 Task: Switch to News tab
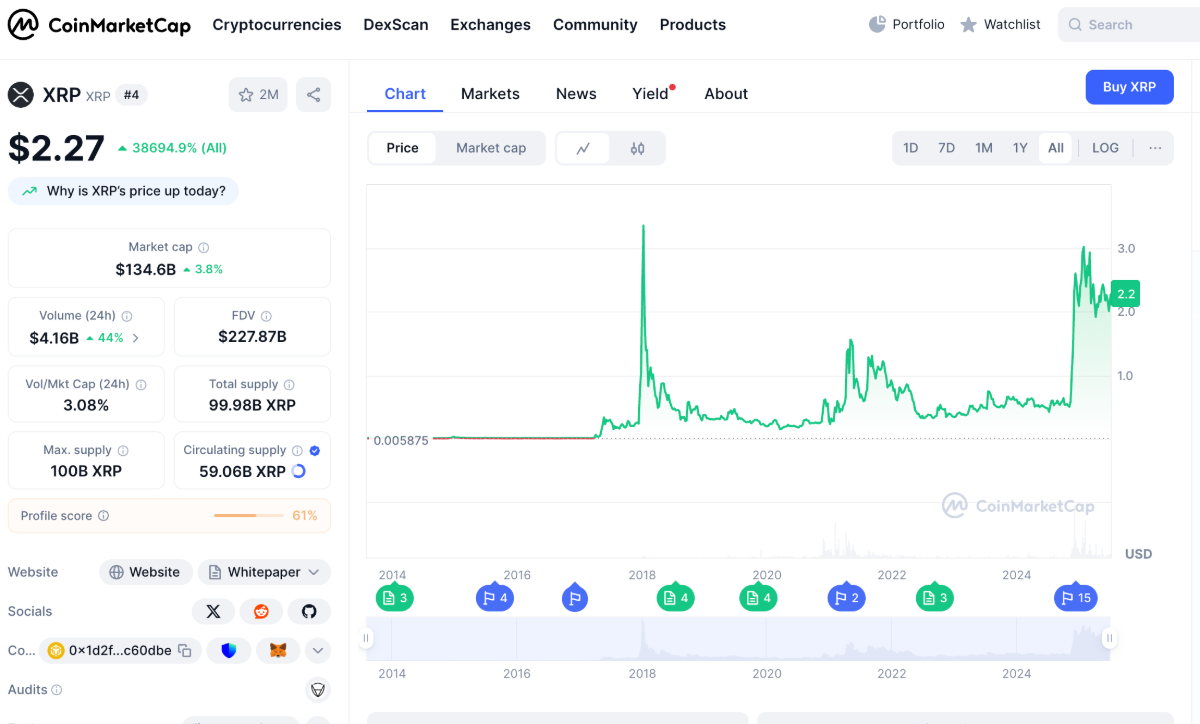point(576,94)
